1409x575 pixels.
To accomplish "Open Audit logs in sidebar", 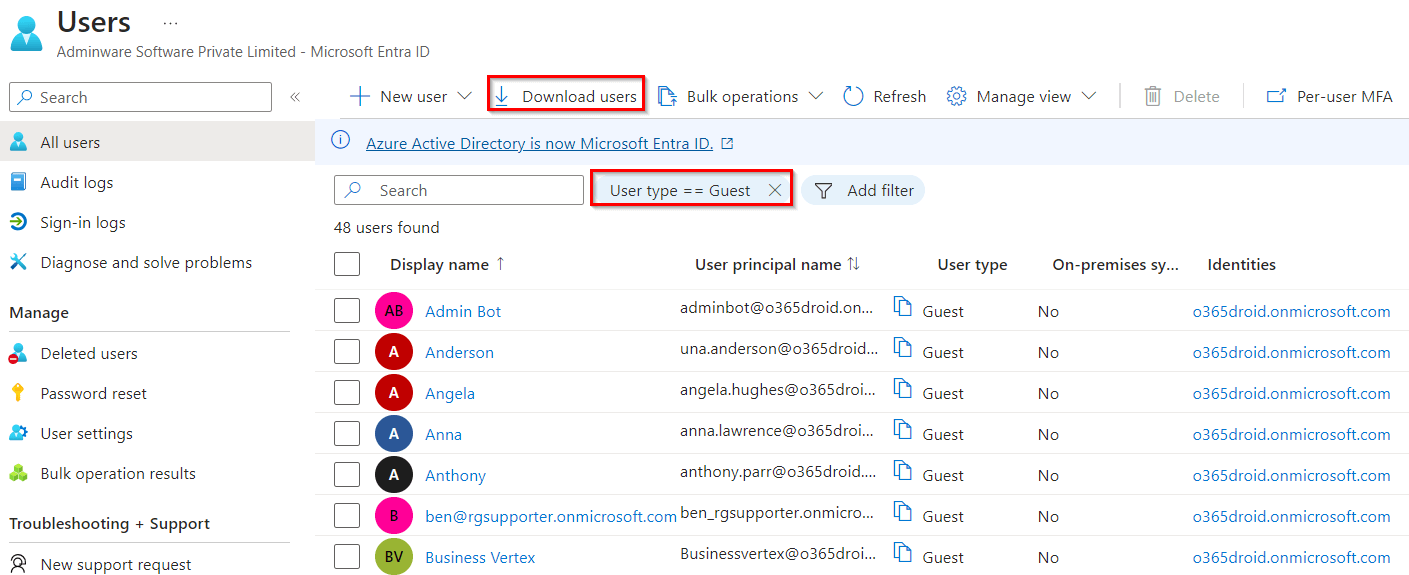I will coord(77,182).
